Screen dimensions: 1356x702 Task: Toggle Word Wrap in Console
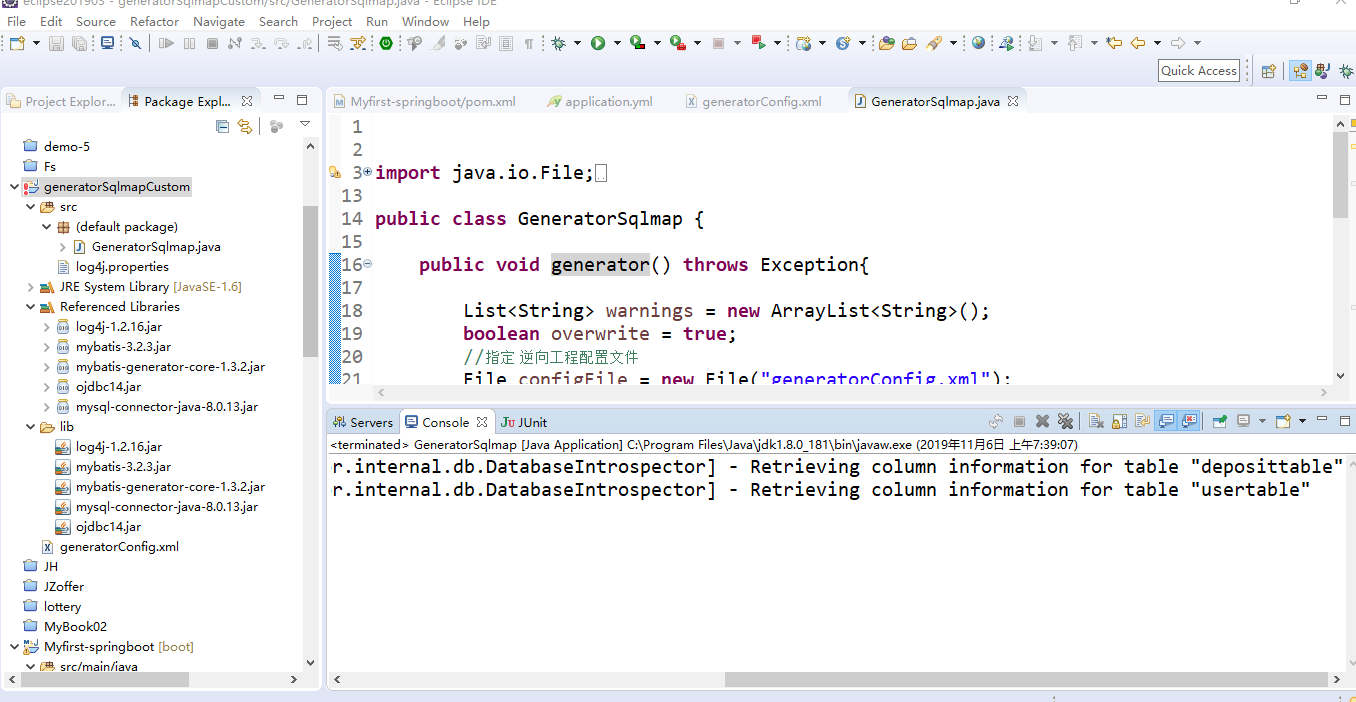pyautogui.click(x=1142, y=422)
